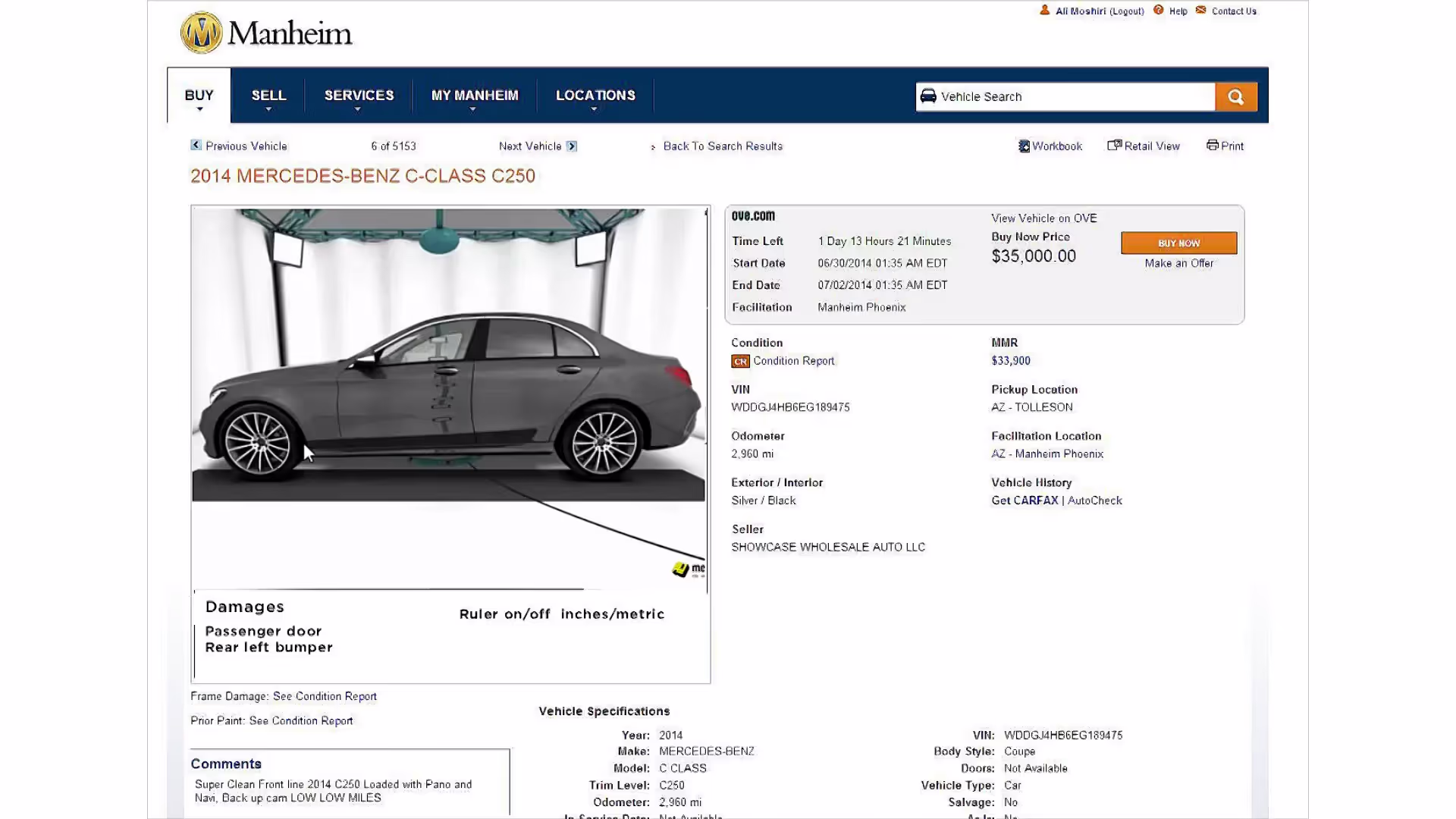Screen dimensions: 1456x819
Task: Click the user profile icon
Action: click(x=1045, y=11)
